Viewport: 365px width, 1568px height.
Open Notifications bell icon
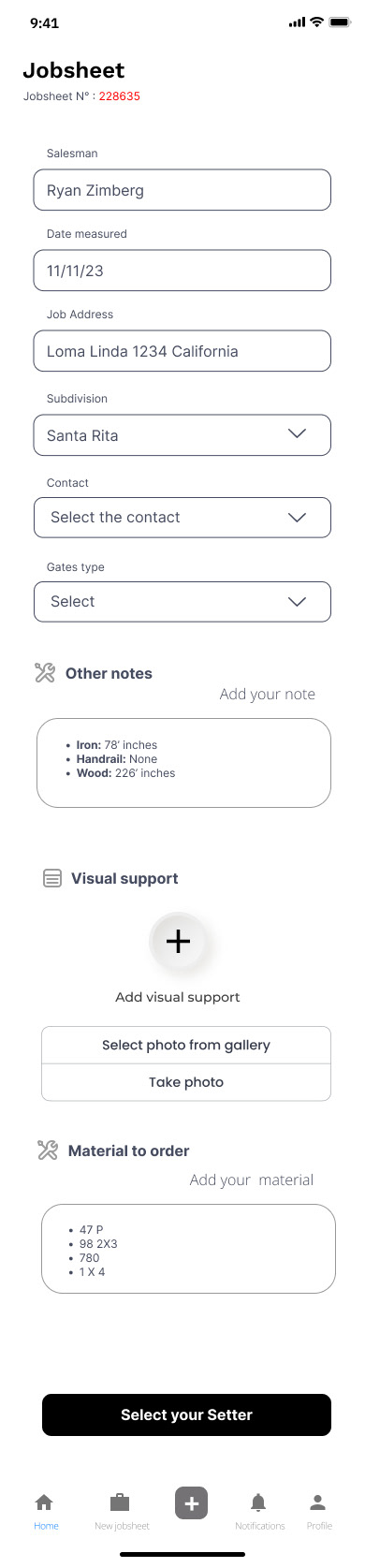click(x=258, y=1502)
